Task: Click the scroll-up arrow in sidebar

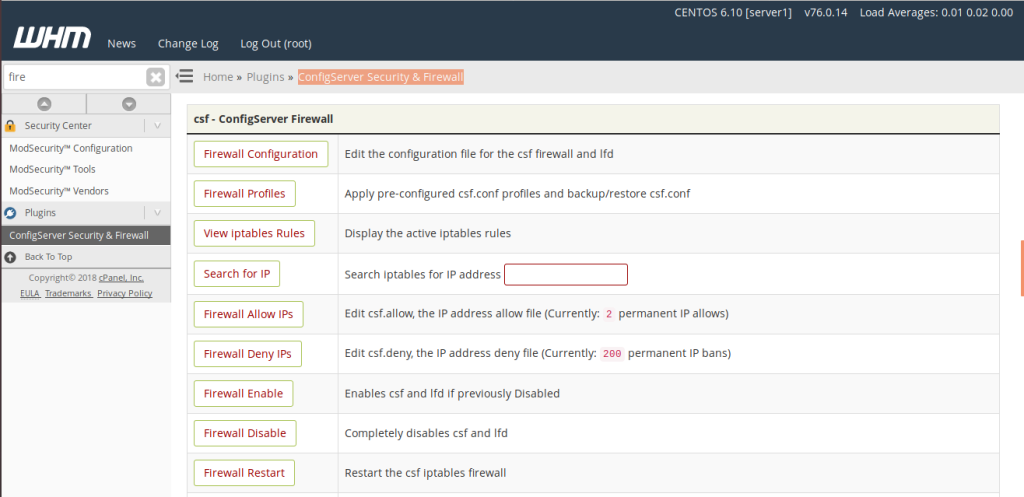Action: pos(44,103)
